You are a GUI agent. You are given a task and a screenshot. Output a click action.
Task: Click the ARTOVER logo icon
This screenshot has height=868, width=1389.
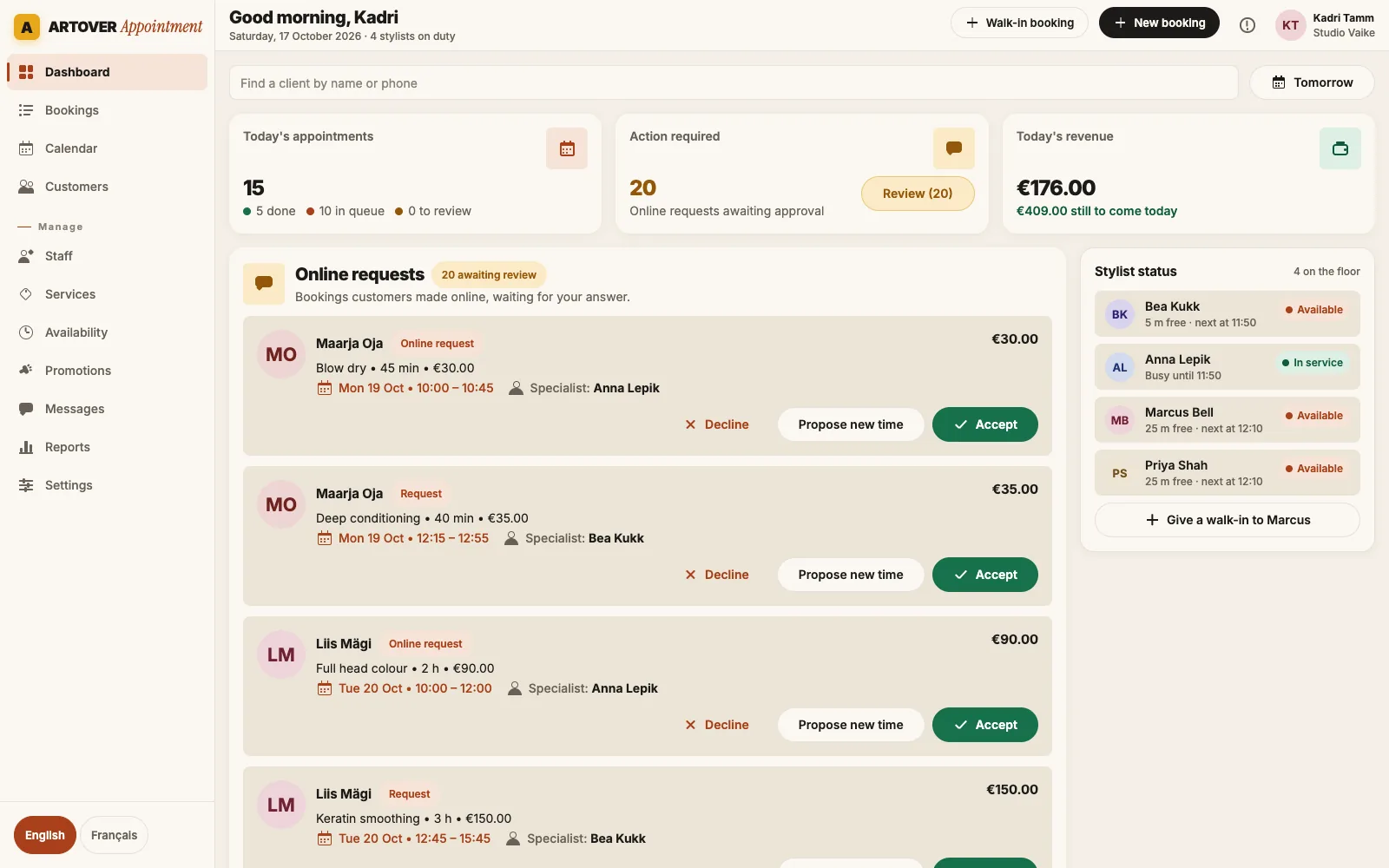[x=27, y=27]
